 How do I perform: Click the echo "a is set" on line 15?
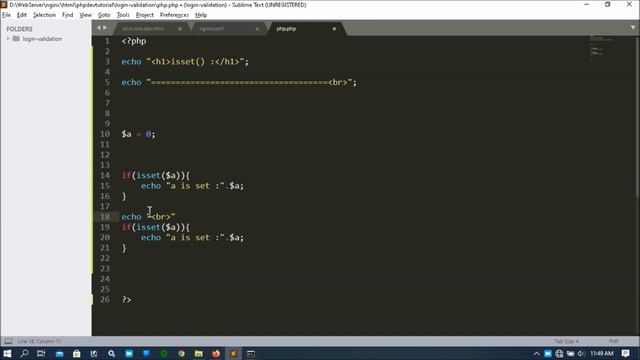tap(192, 186)
